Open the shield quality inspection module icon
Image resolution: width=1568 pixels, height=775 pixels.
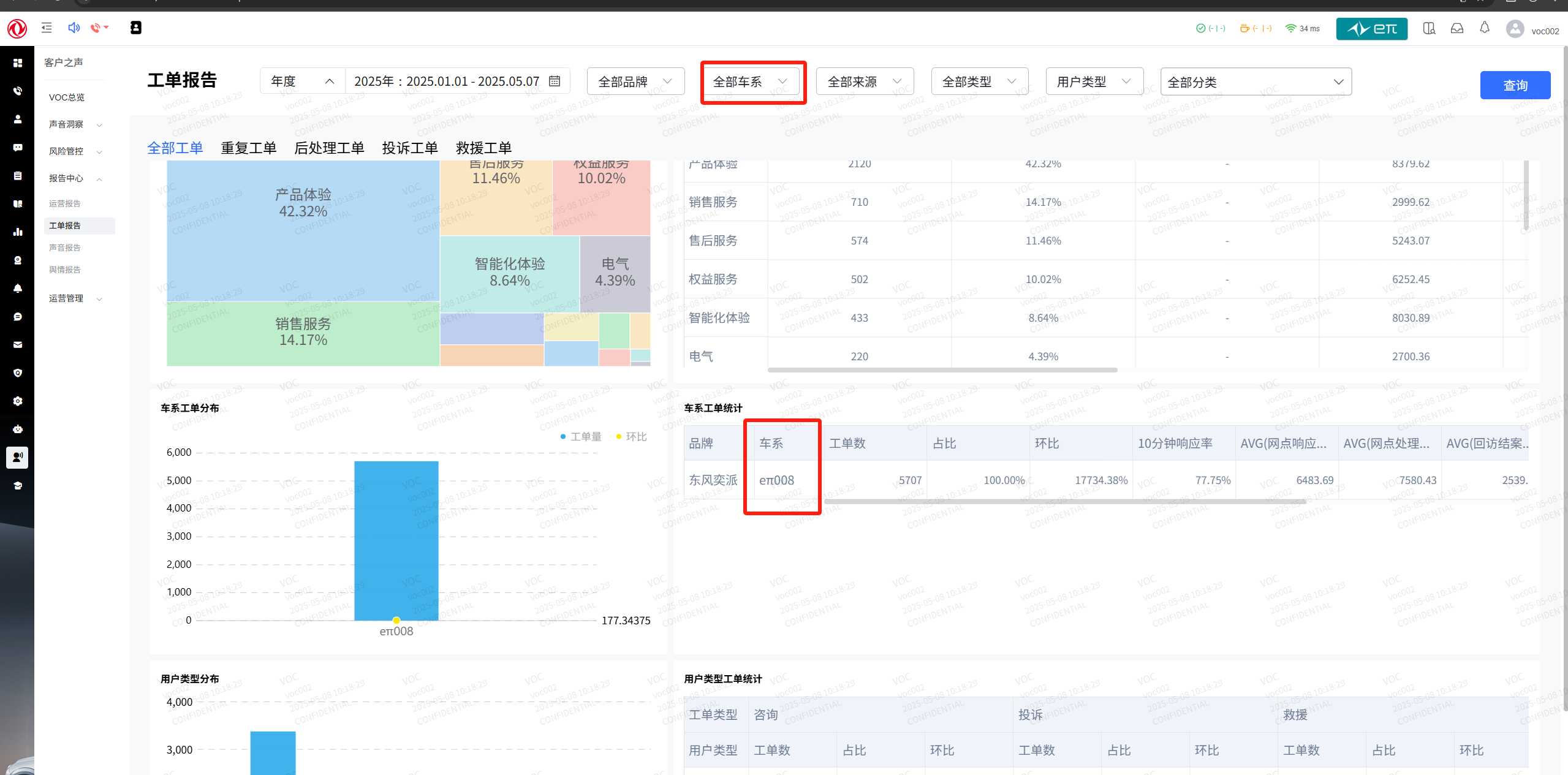click(18, 373)
